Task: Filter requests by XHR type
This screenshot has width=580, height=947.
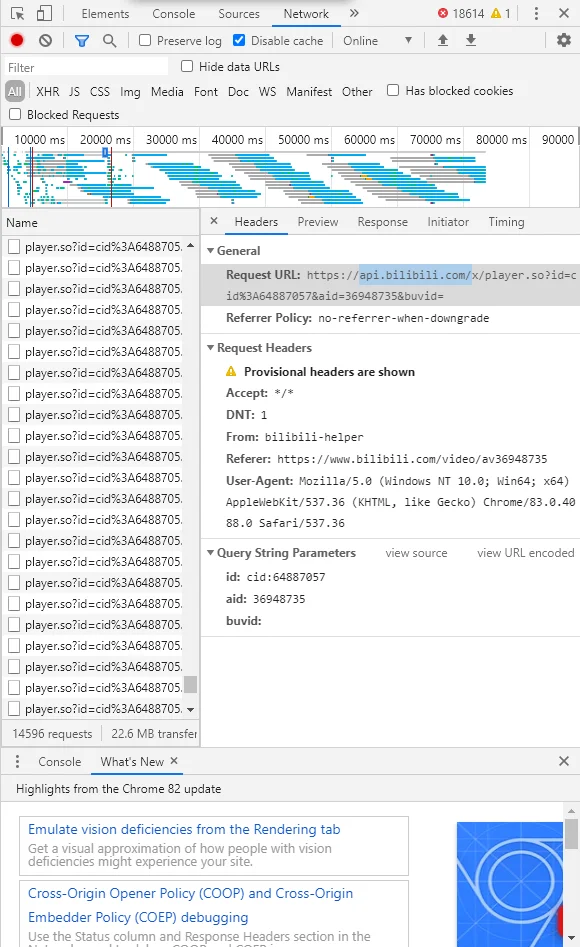Action: coord(48,91)
